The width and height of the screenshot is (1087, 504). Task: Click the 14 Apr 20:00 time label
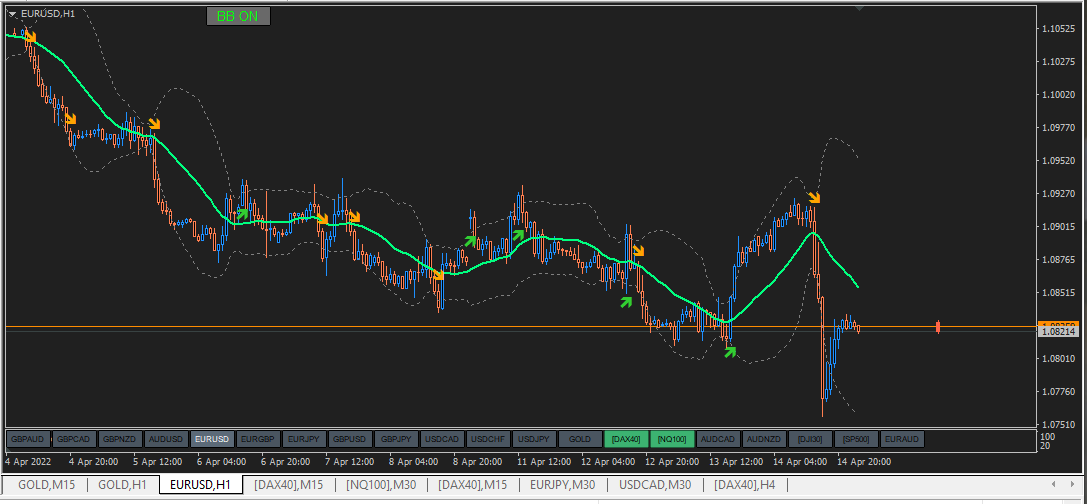coord(864,462)
